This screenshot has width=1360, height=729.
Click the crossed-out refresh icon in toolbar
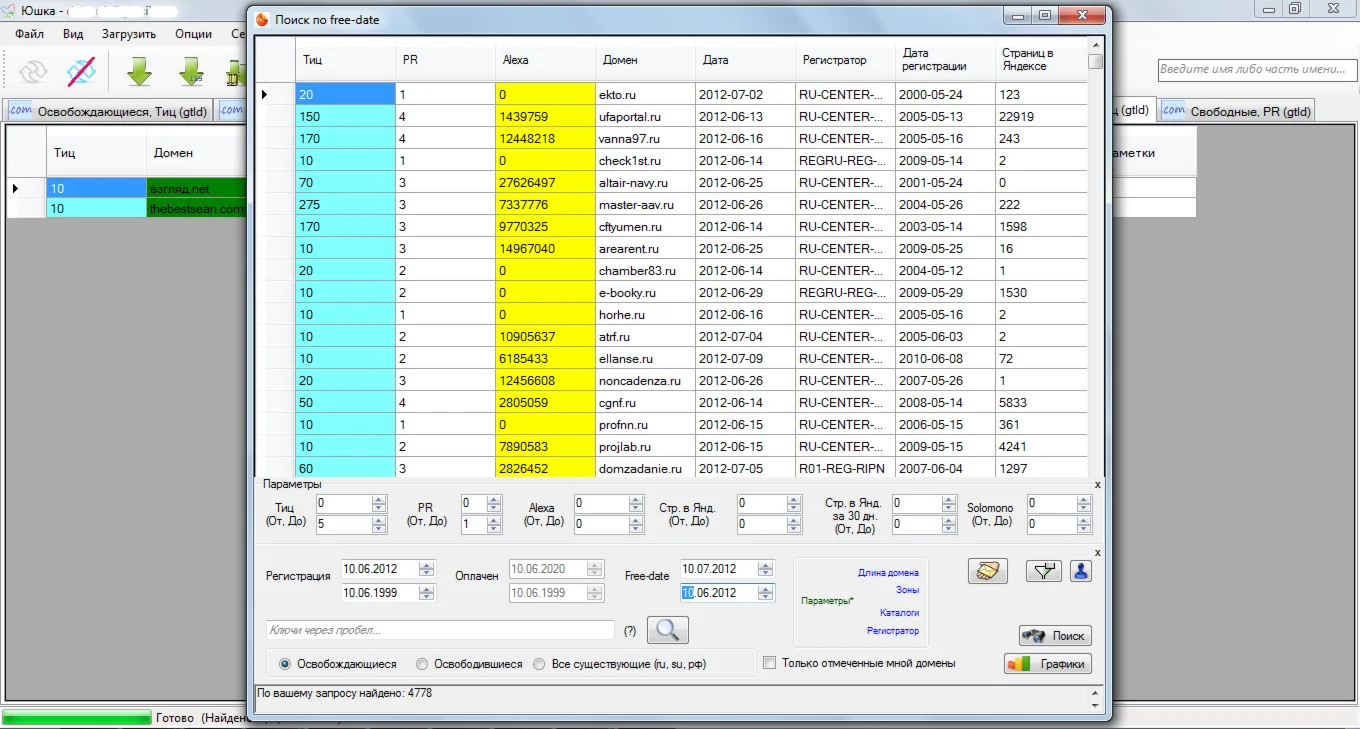pyautogui.click(x=81, y=71)
